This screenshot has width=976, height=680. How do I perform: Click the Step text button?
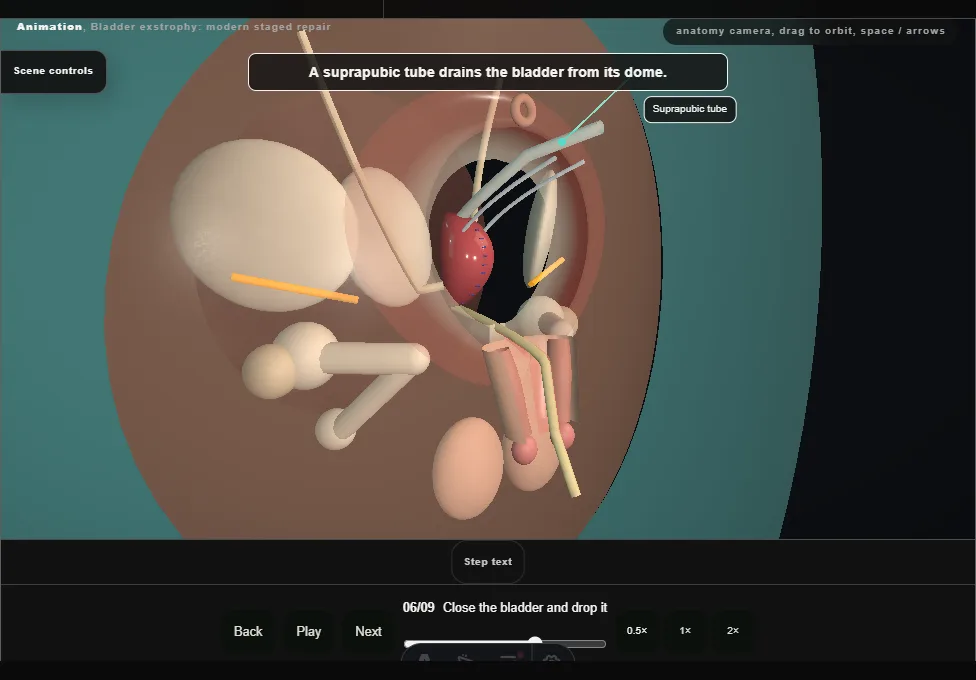(x=488, y=562)
